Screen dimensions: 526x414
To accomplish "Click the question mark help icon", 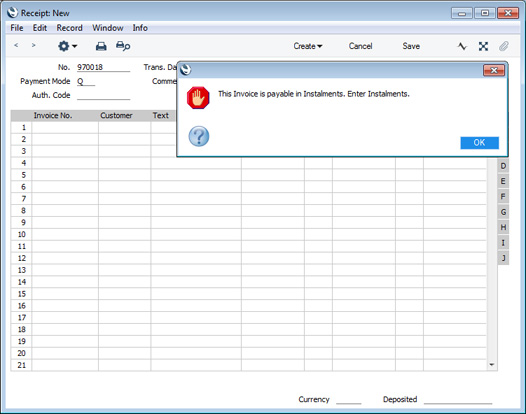I will click(x=199, y=136).
